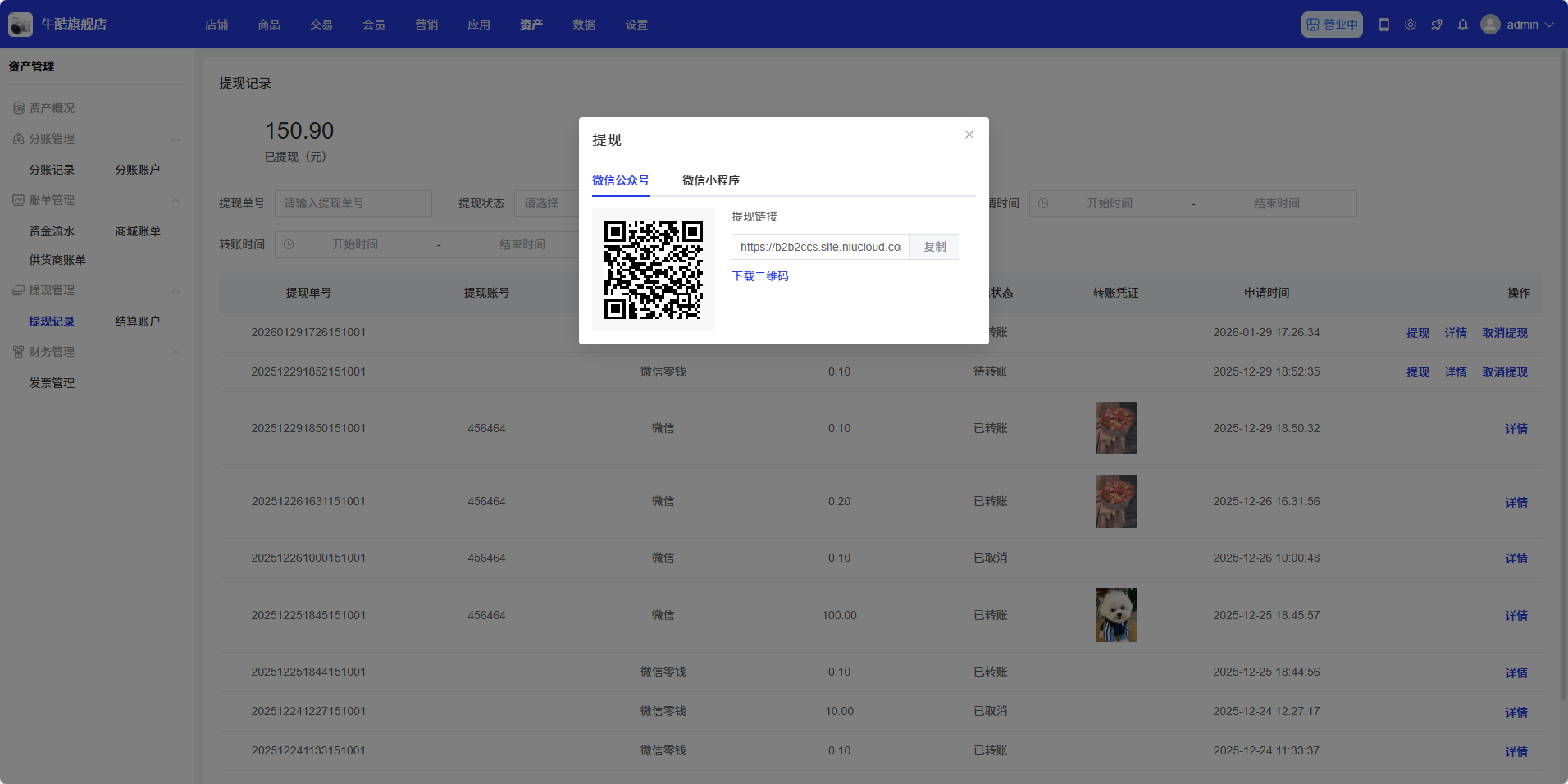Screen dimensions: 1568x784
Task: Collapse the 提现管理 sidebar group
Action: tap(175, 291)
